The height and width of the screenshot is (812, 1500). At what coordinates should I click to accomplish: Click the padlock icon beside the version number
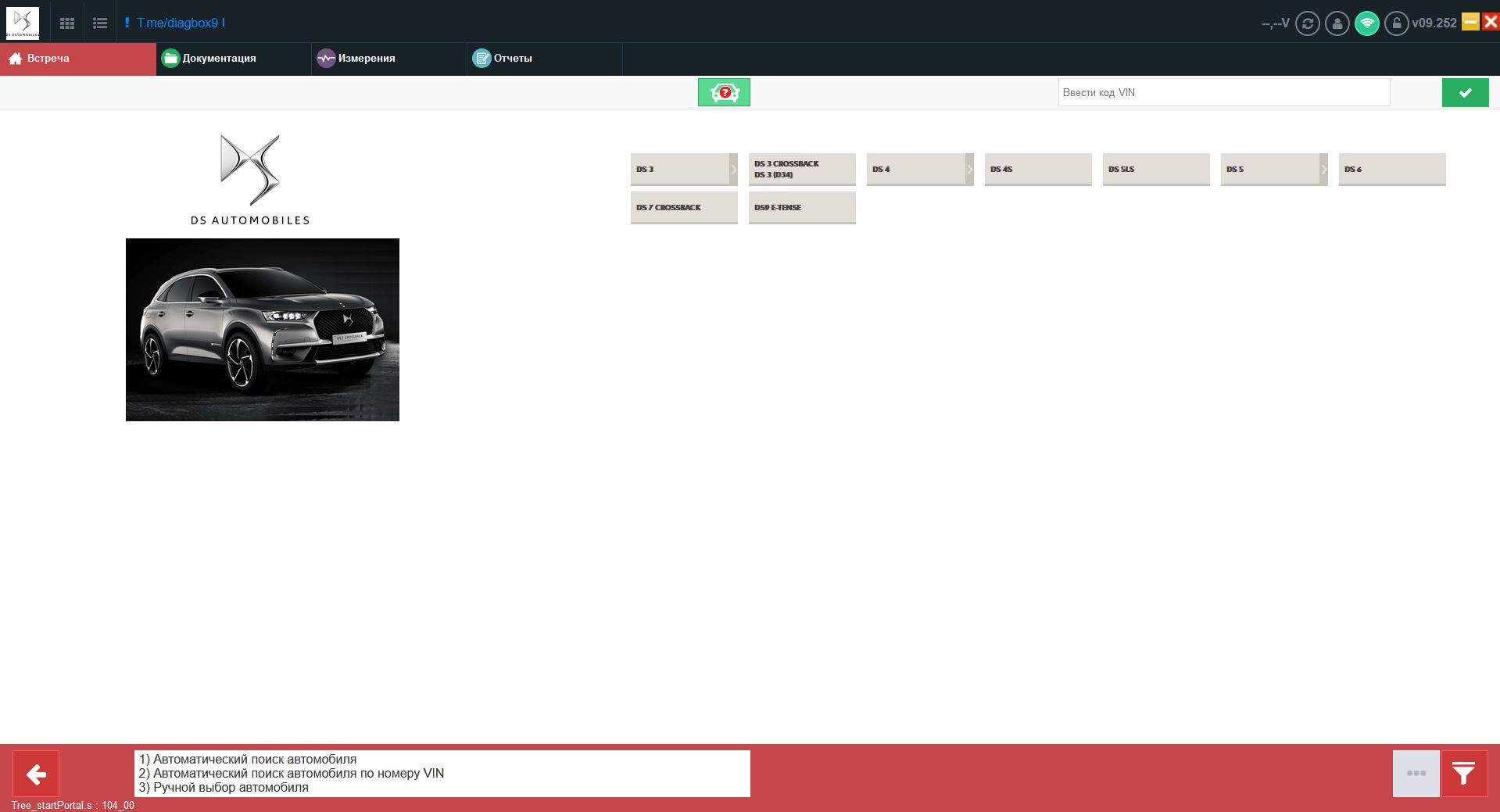1396,23
